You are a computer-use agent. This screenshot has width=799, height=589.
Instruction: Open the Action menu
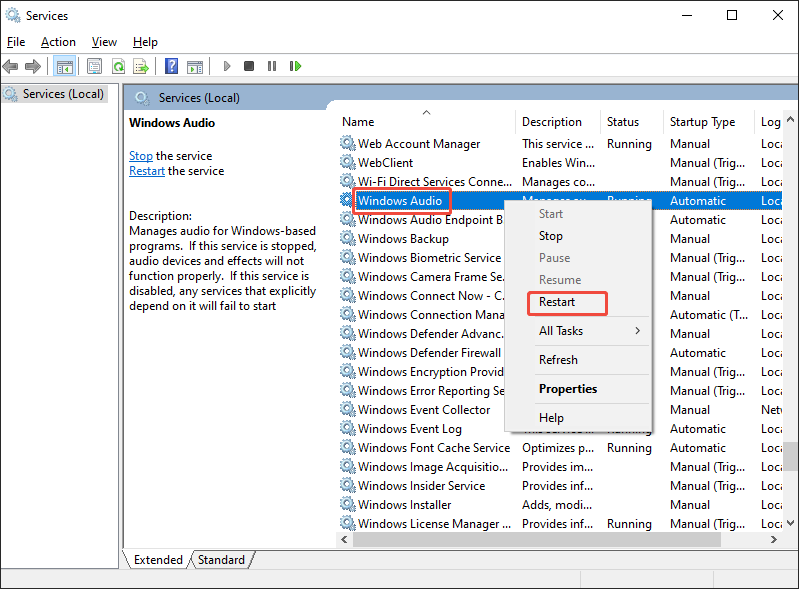coord(58,42)
